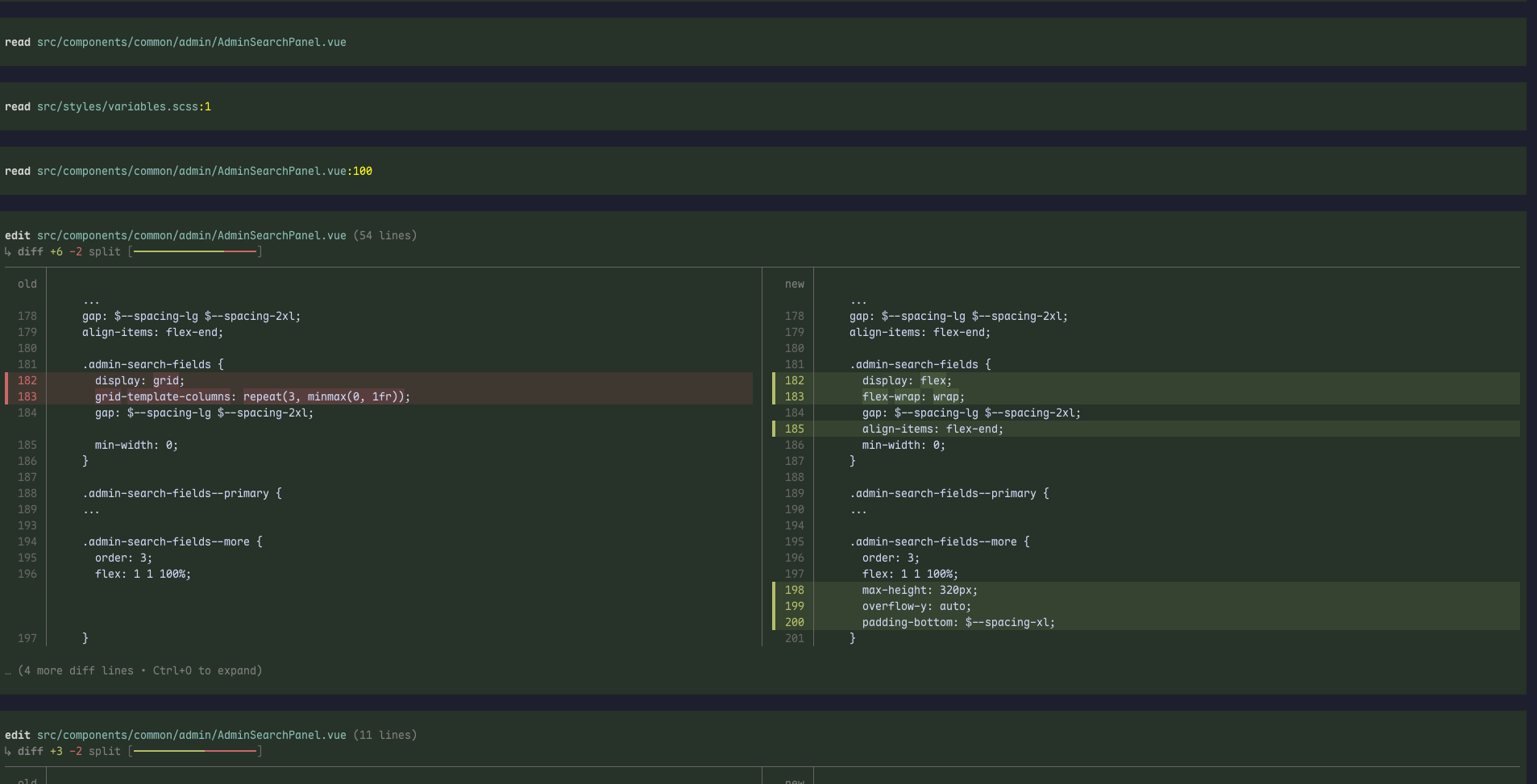1537x784 pixels.
Task: Click the diff ratio bar of the +3 -2 diff
Action: (195, 751)
